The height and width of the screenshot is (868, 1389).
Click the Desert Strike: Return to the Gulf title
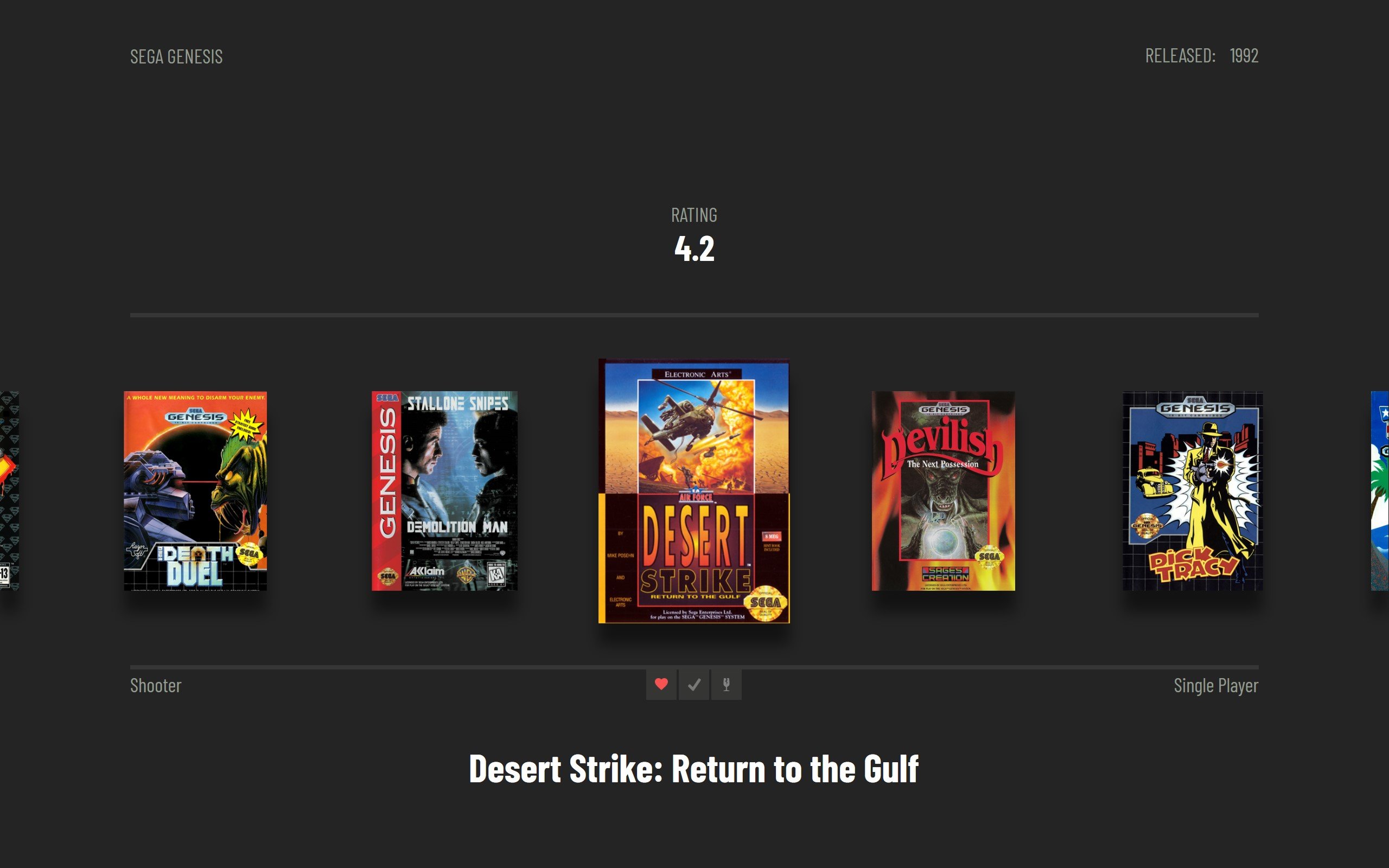tap(694, 769)
